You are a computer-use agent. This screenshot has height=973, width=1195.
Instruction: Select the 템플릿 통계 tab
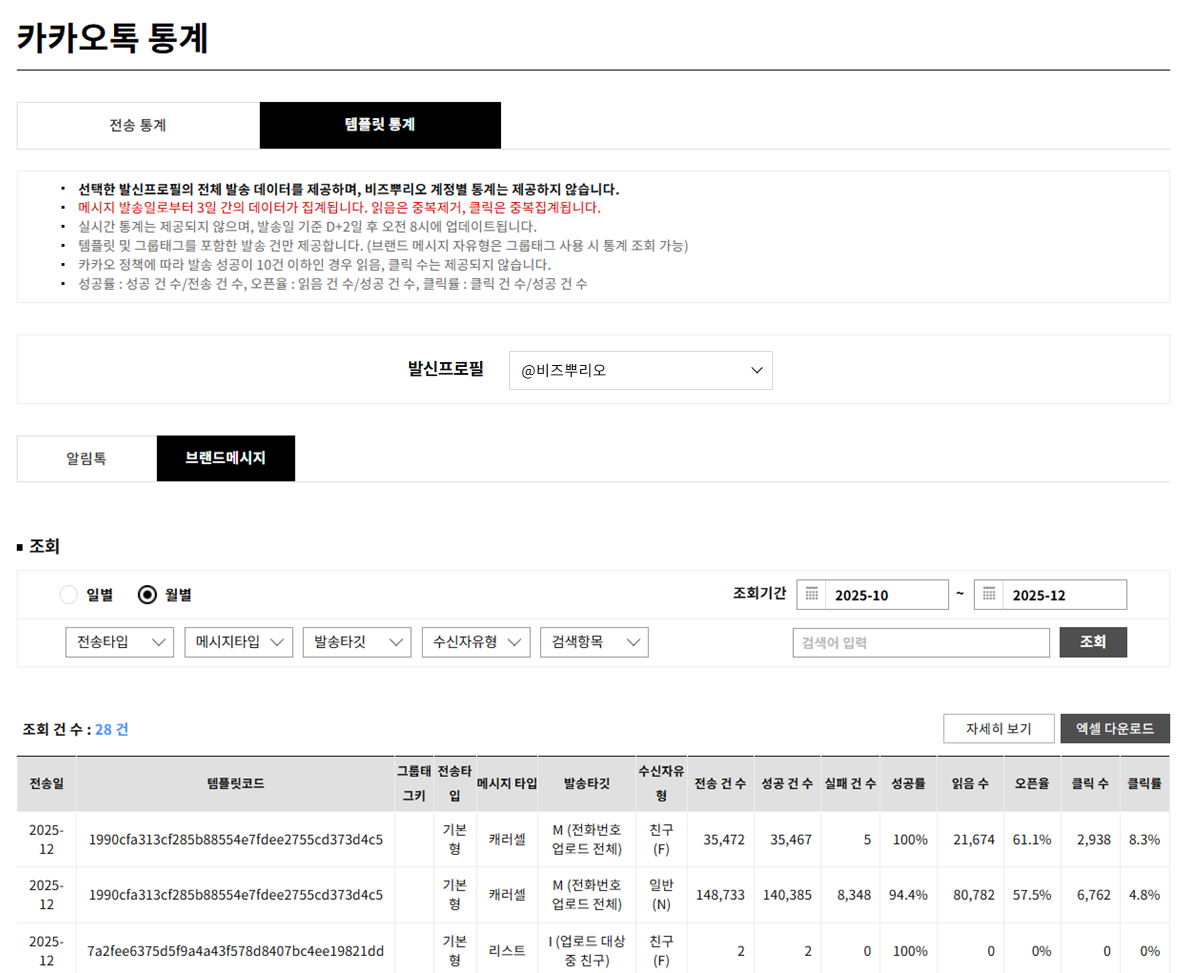coord(380,125)
